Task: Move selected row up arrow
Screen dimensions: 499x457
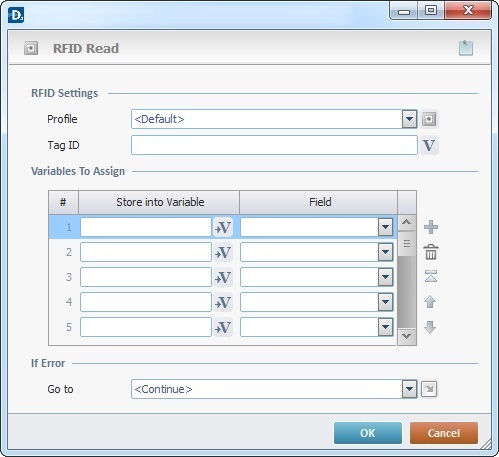Action: (x=430, y=302)
